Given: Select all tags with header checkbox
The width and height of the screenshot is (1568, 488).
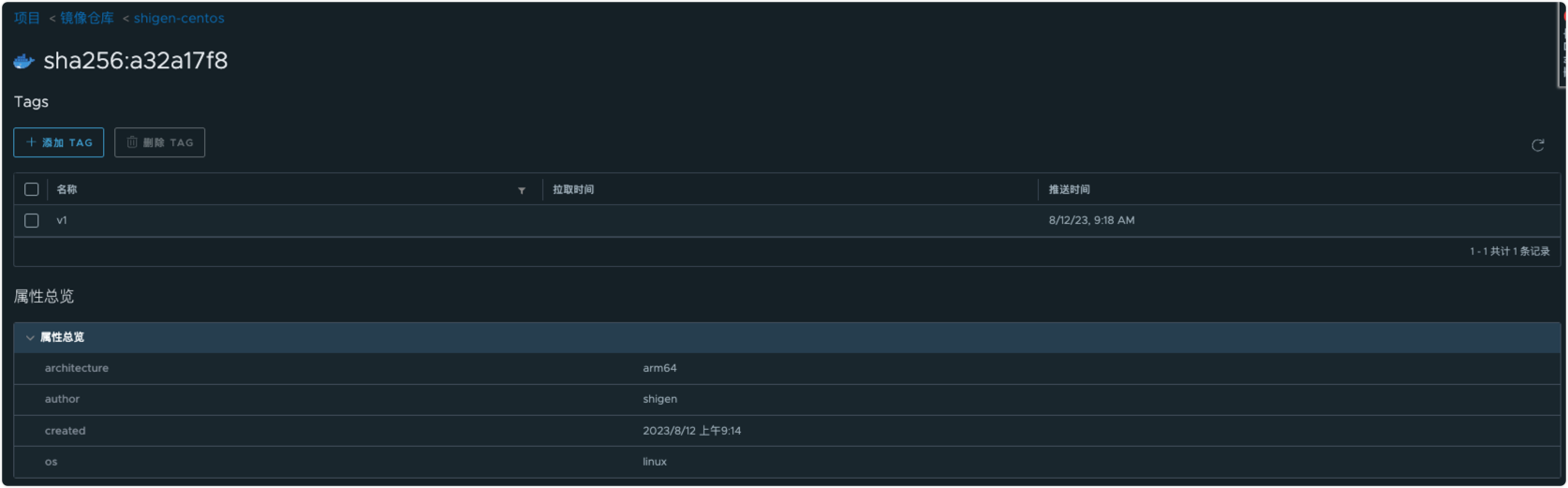Looking at the screenshot, I should click(32, 189).
